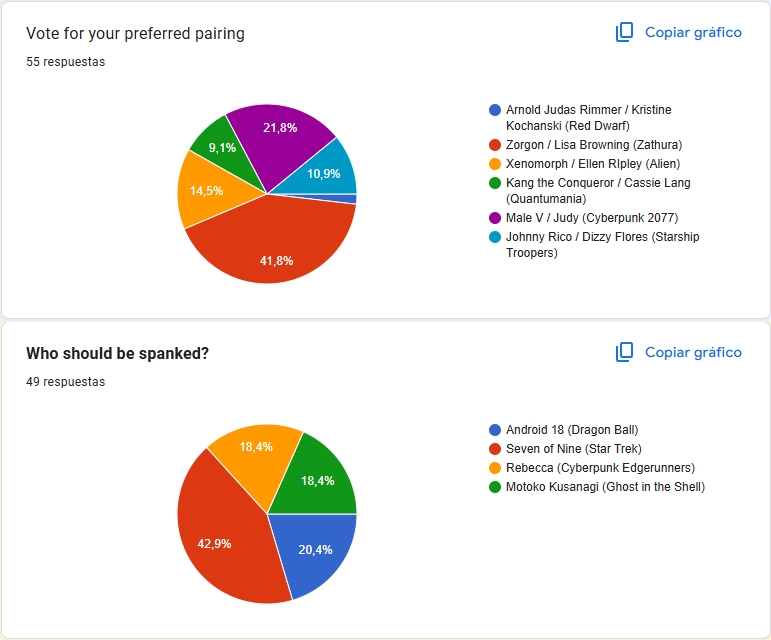Click the blue Arnold Judas Rimmer legend dot
The width and height of the screenshot is (771, 640).
pos(495,110)
